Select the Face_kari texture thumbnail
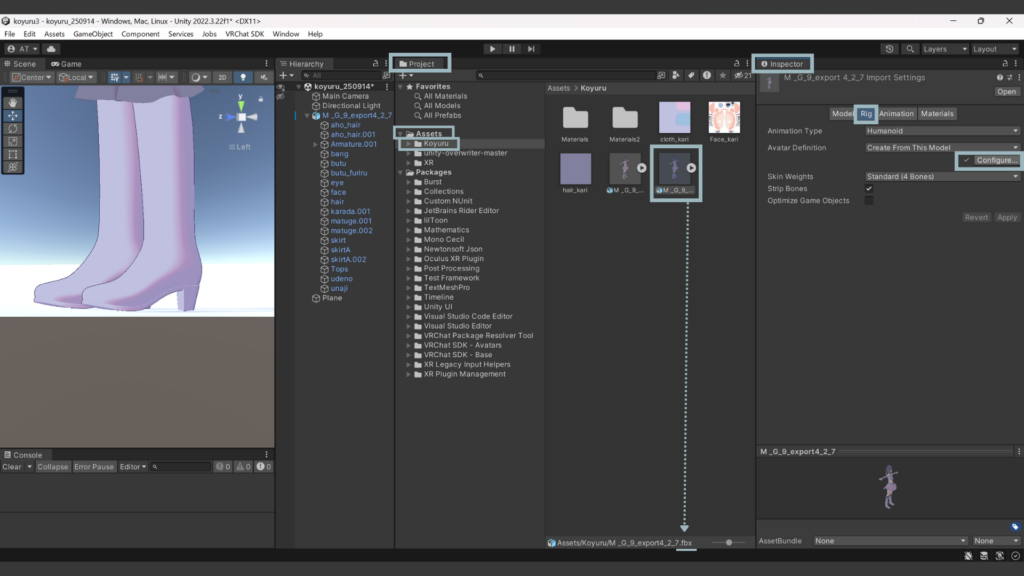The width and height of the screenshot is (1024, 576). (724, 118)
